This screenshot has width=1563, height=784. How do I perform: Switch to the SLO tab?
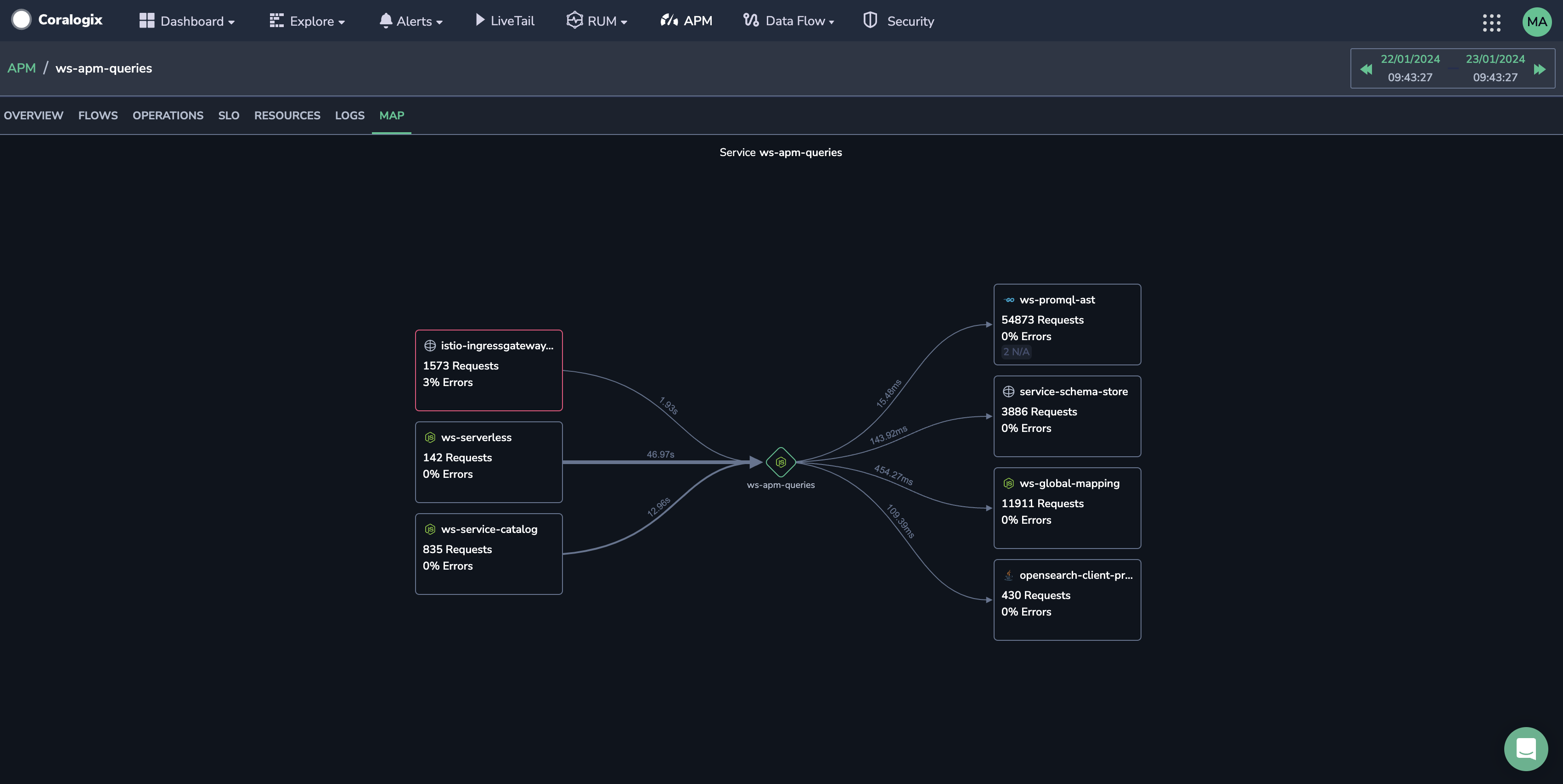point(229,115)
